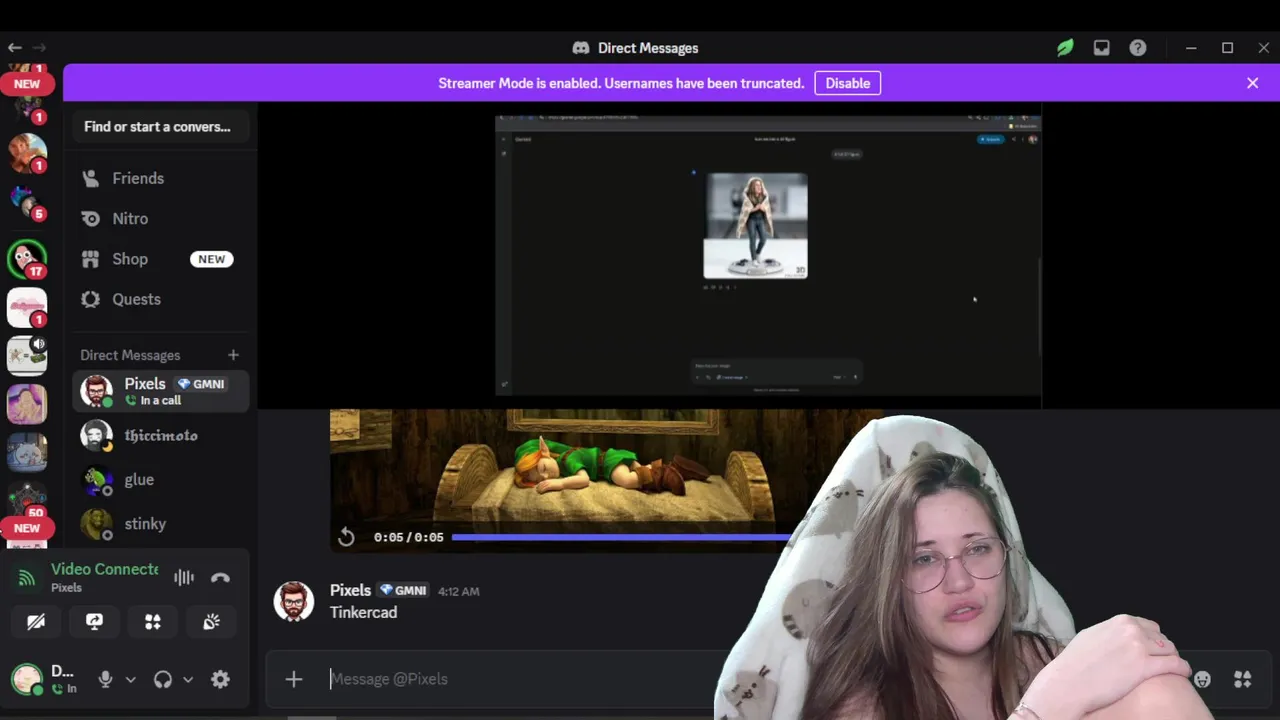
Task: Click the back navigation arrow
Action: click(14, 47)
